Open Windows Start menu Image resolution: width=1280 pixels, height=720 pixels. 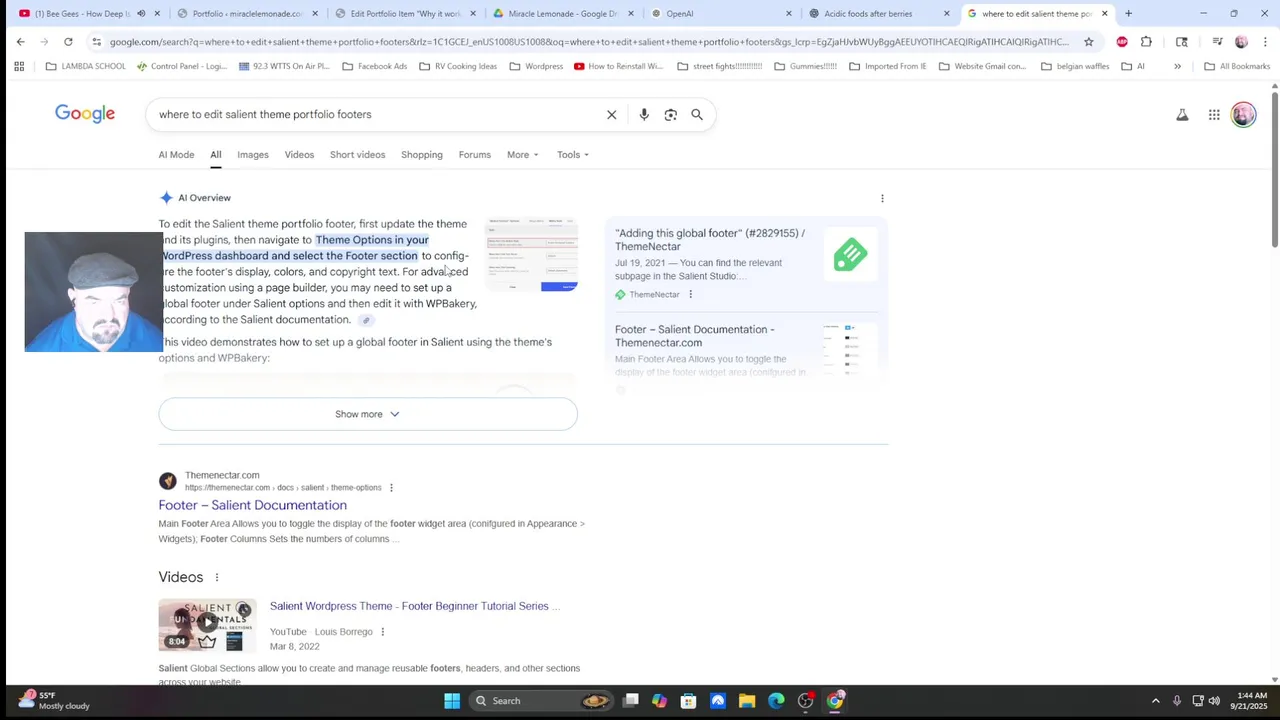[x=452, y=700]
